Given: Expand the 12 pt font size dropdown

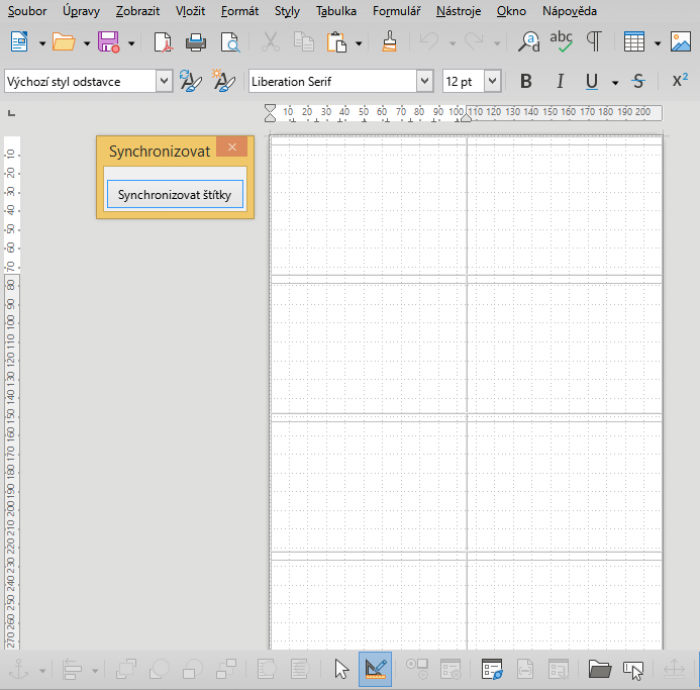Looking at the screenshot, I should tap(492, 81).
